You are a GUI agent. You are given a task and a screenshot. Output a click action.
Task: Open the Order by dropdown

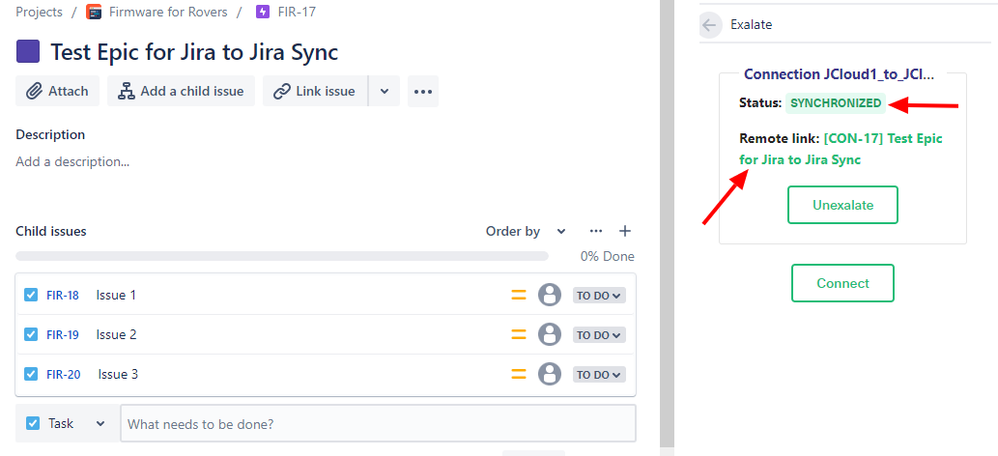(526, 231)
